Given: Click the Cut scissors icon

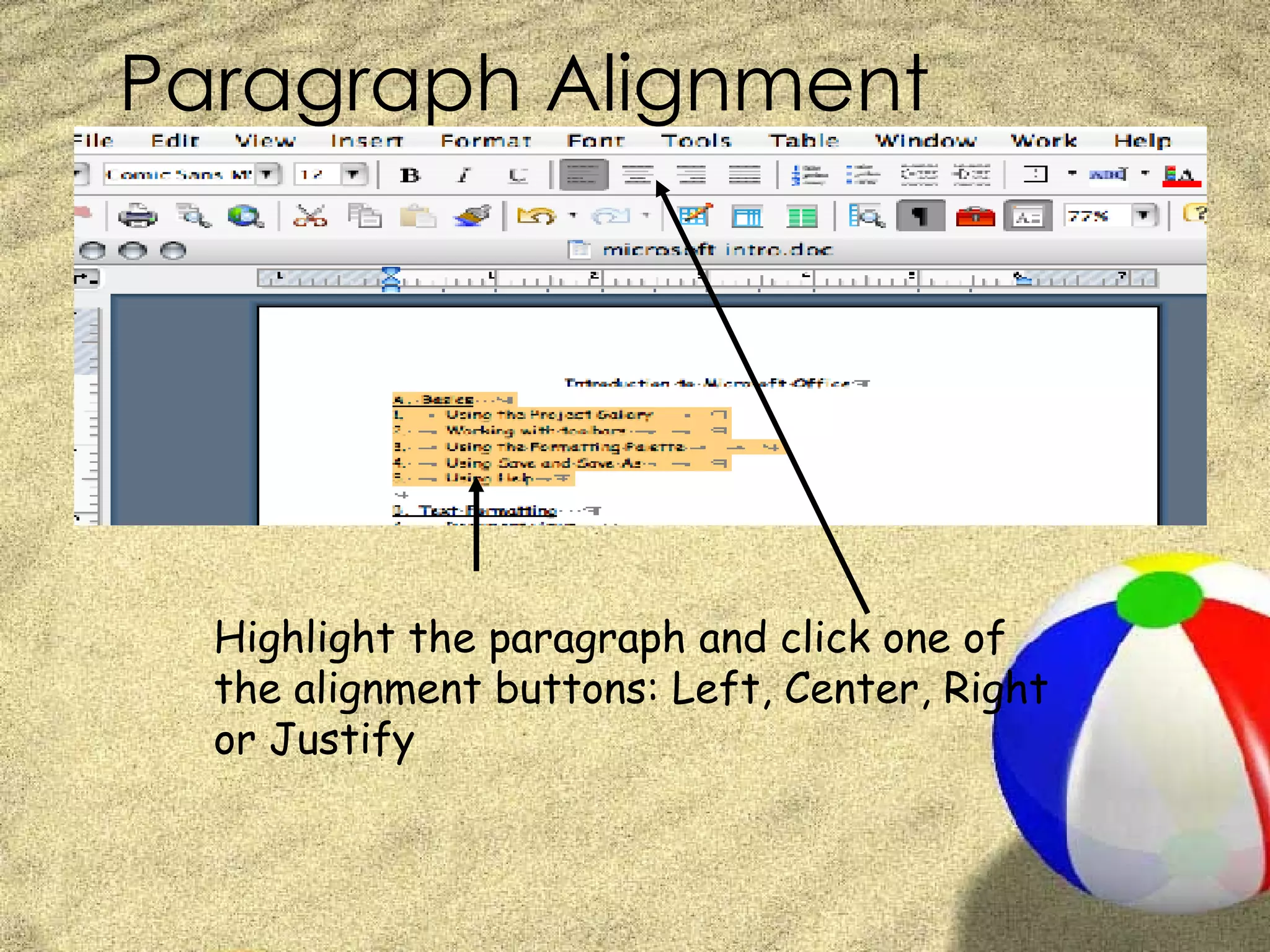Looking at the screenshot, I should (310, 216).
